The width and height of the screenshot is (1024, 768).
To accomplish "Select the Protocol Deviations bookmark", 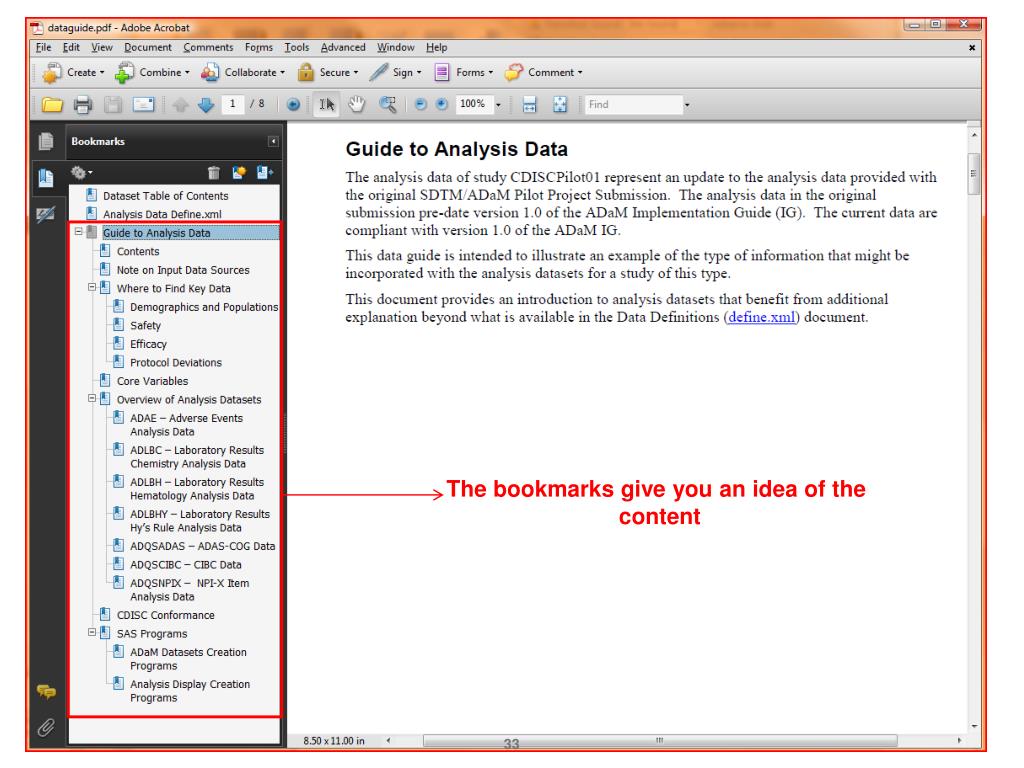I will (x=176, y=362).
